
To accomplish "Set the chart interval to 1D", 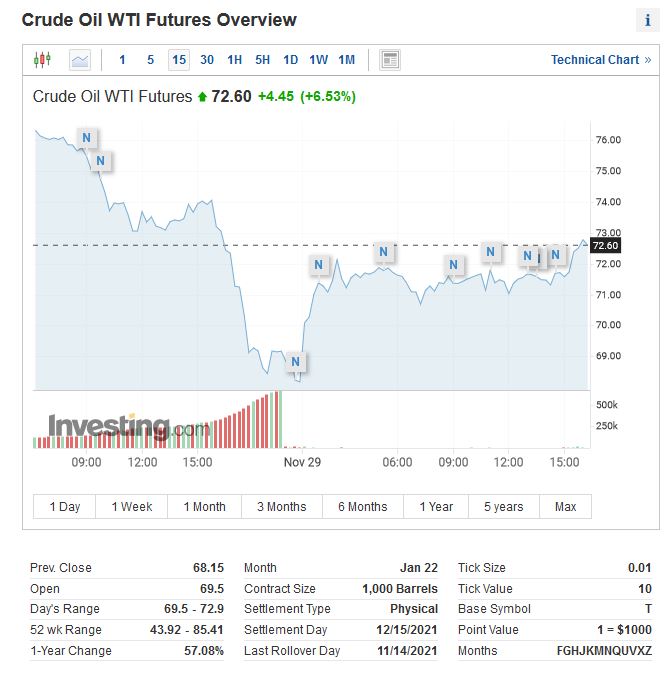I will pyautogui.click(x=290, y=60).
